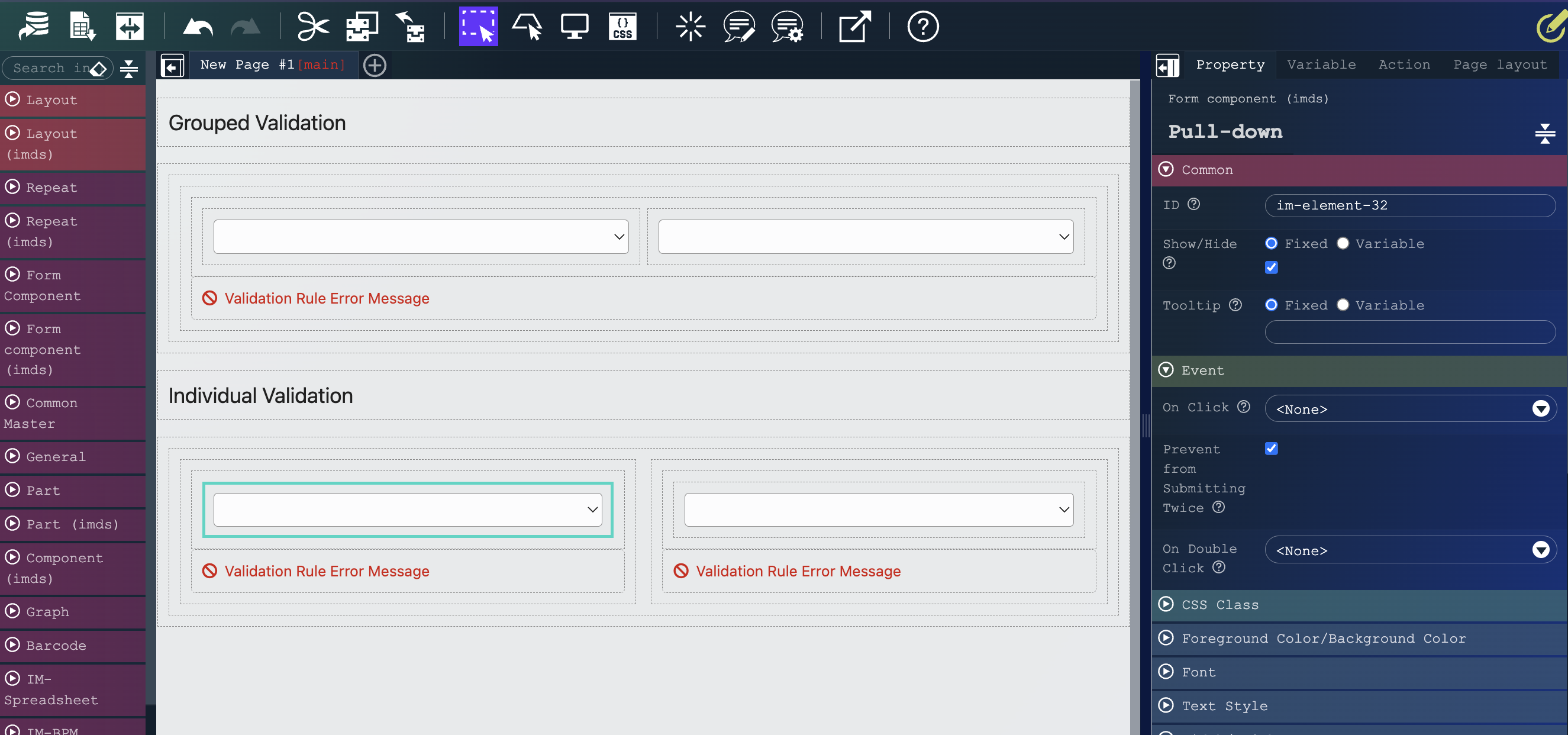1568x735 pixels.
Task: Click the ID input field
Action: 1410,205
